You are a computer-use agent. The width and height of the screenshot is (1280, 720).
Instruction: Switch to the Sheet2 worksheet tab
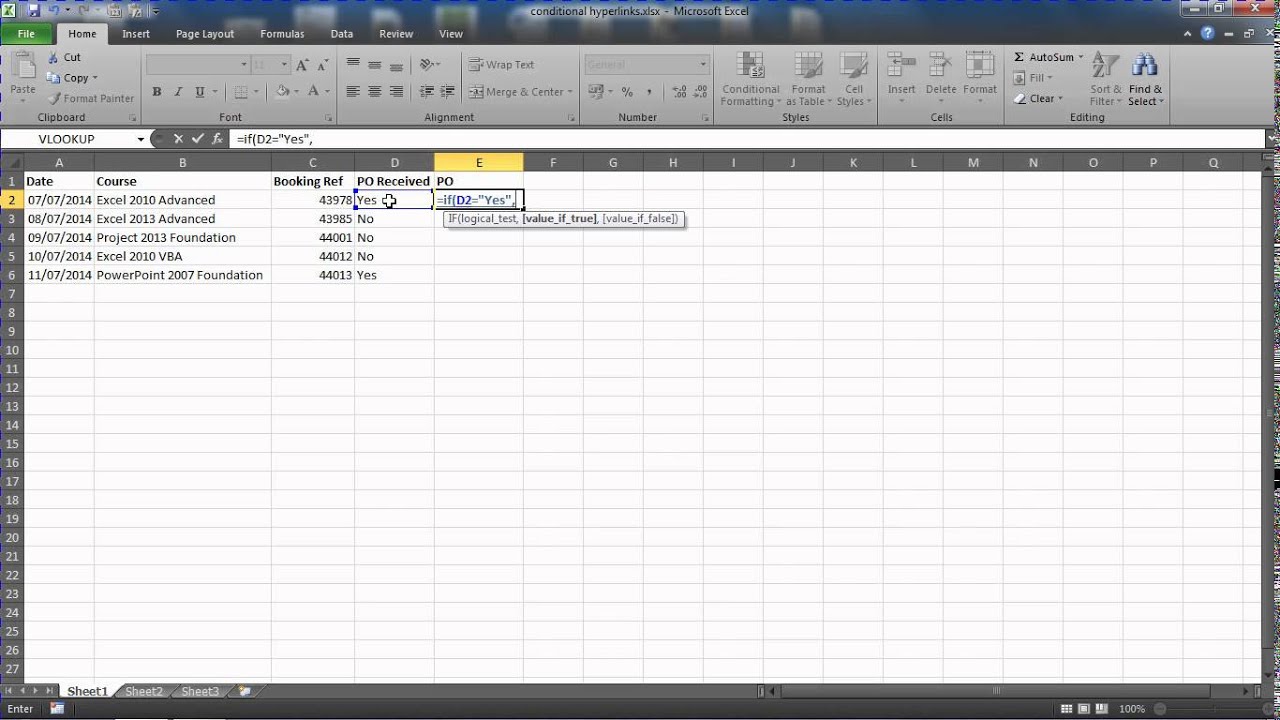tap(144, 691)
